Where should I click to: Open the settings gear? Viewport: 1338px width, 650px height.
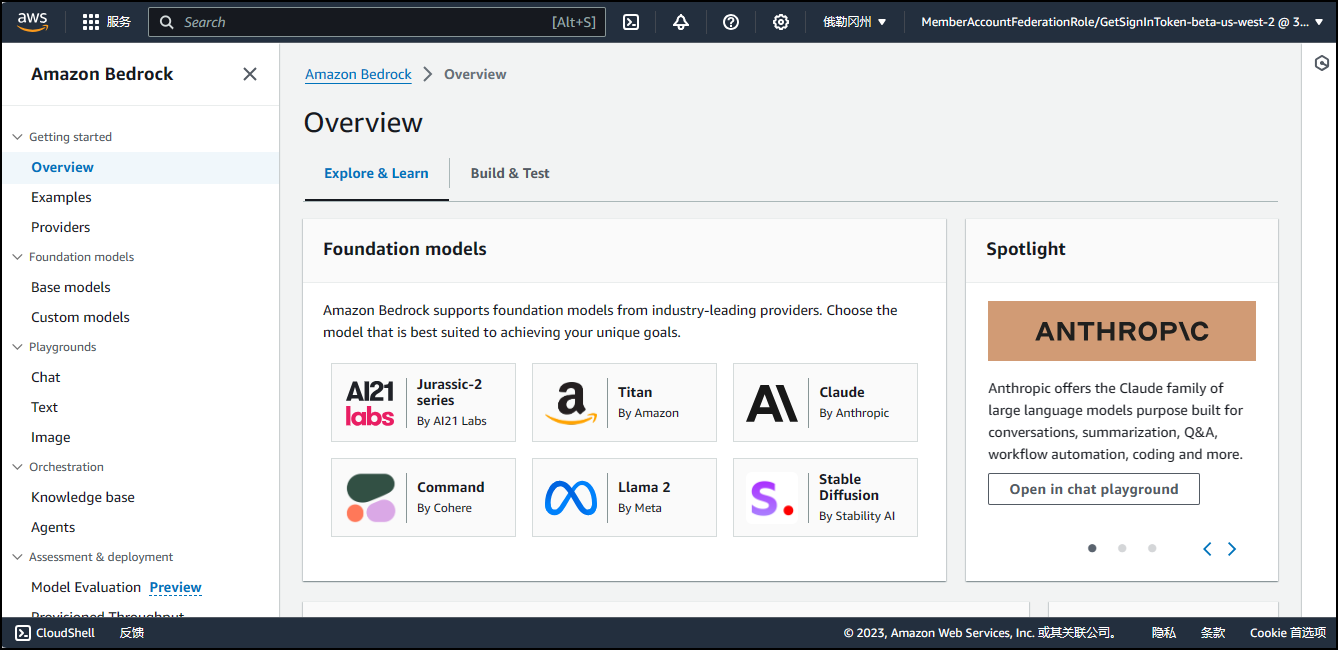781,22
